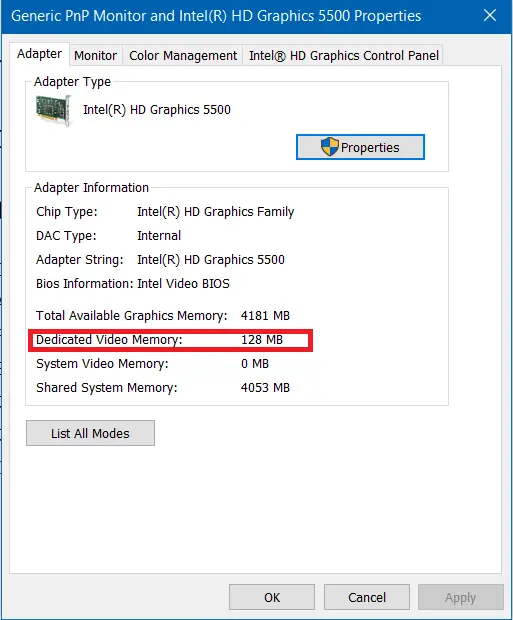Close the properties window

pos(490,16)
